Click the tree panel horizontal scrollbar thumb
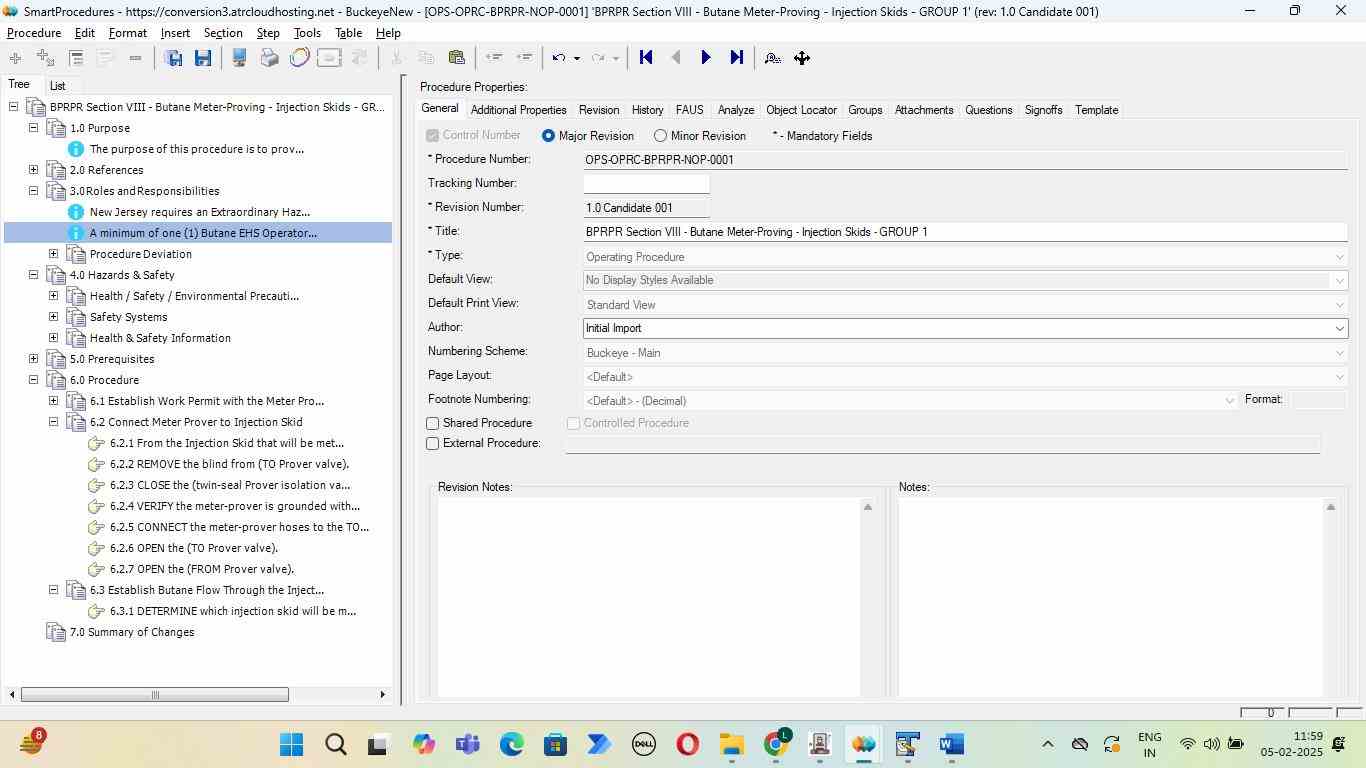The height and width of the screenshot is (768, 1366). pyautogui.click(x=155, y=695)
